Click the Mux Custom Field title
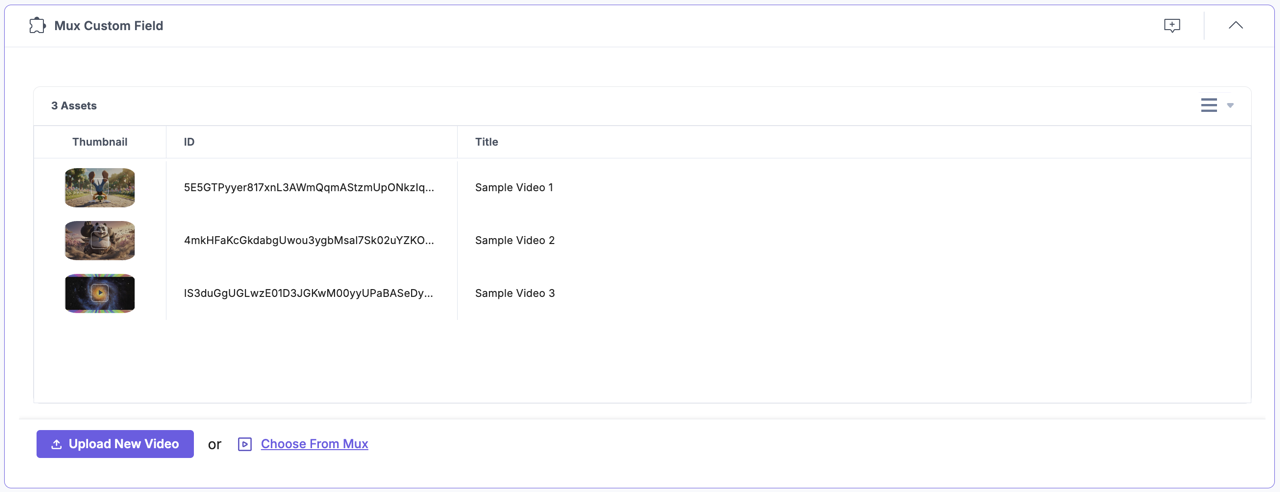The width and height of the screenshot is (1280, 492). coord(109,25)
